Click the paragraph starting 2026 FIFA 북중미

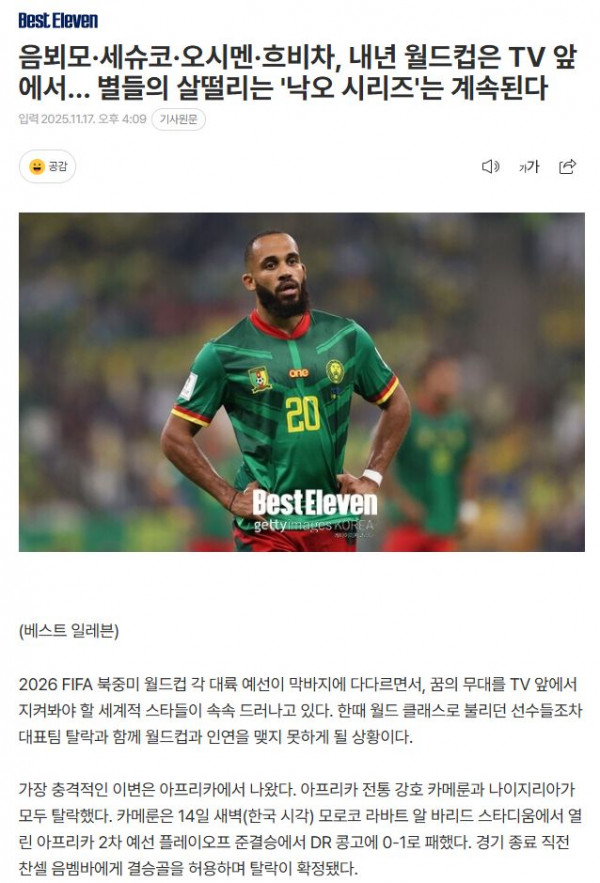point(300,711)
